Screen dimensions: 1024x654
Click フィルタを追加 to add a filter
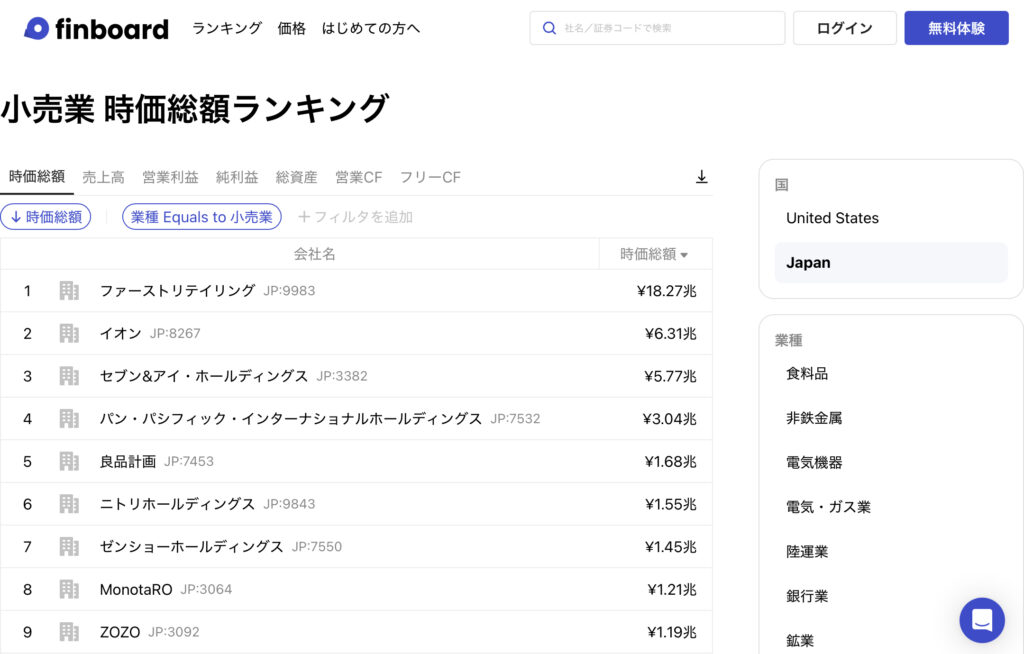click(356, 217)
